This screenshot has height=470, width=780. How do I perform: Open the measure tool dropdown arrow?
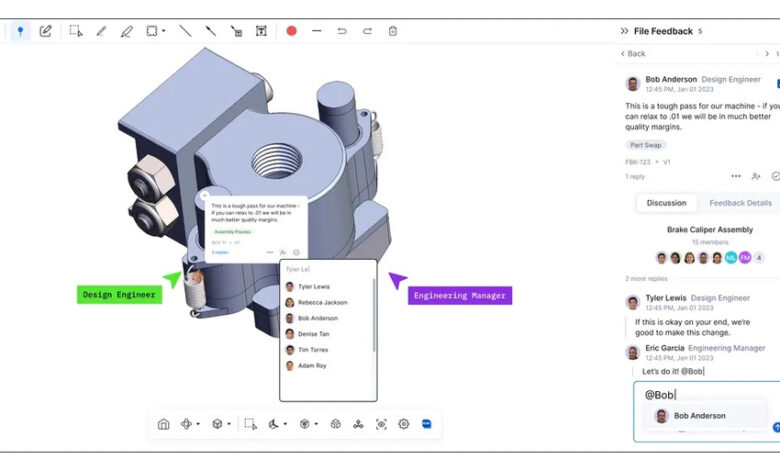tap(285, 424)
